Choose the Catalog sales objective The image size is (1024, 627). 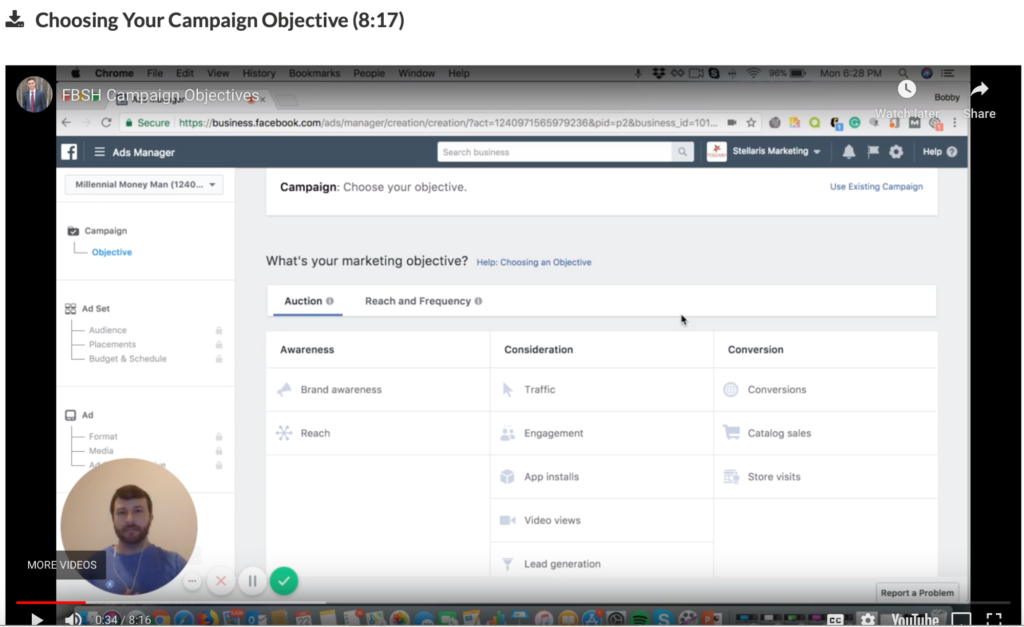825,433
